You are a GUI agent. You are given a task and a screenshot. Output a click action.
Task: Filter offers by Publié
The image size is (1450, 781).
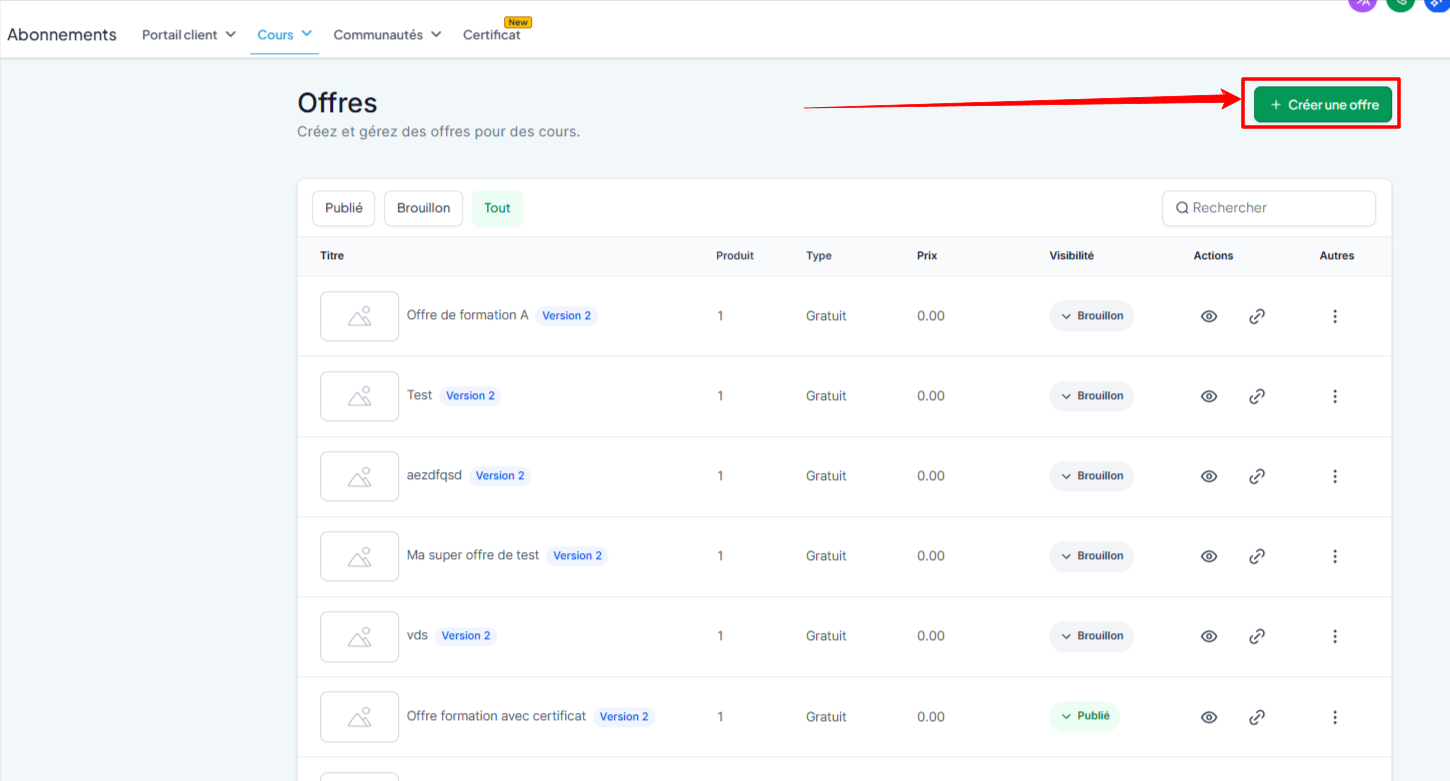pyautogui.click(x=344, y=208)
